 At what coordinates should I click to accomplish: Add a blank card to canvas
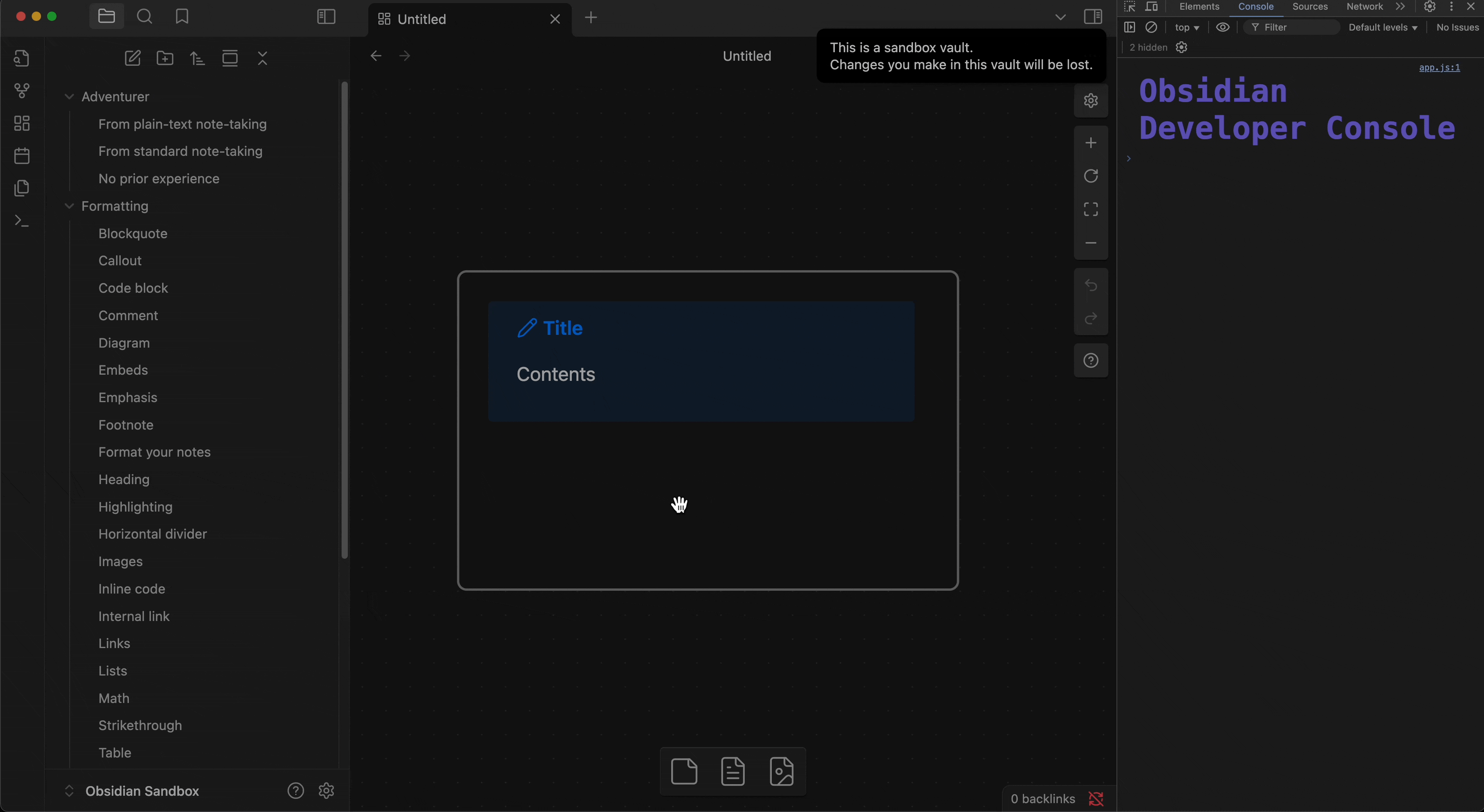tap(684, 772)
